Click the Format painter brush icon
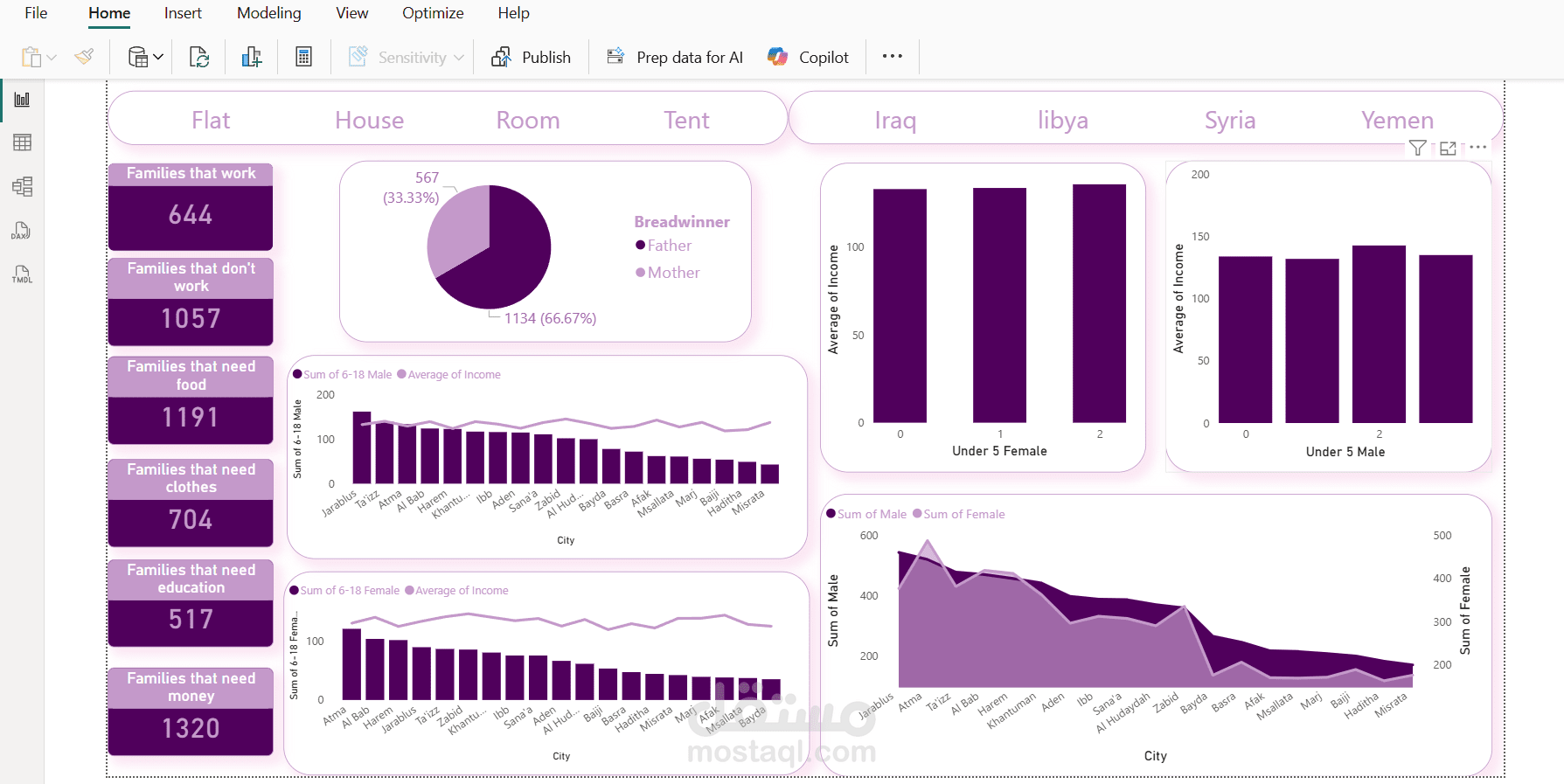Image resolution: width=1564 pixels, height=784 pixels. point(84,57)
